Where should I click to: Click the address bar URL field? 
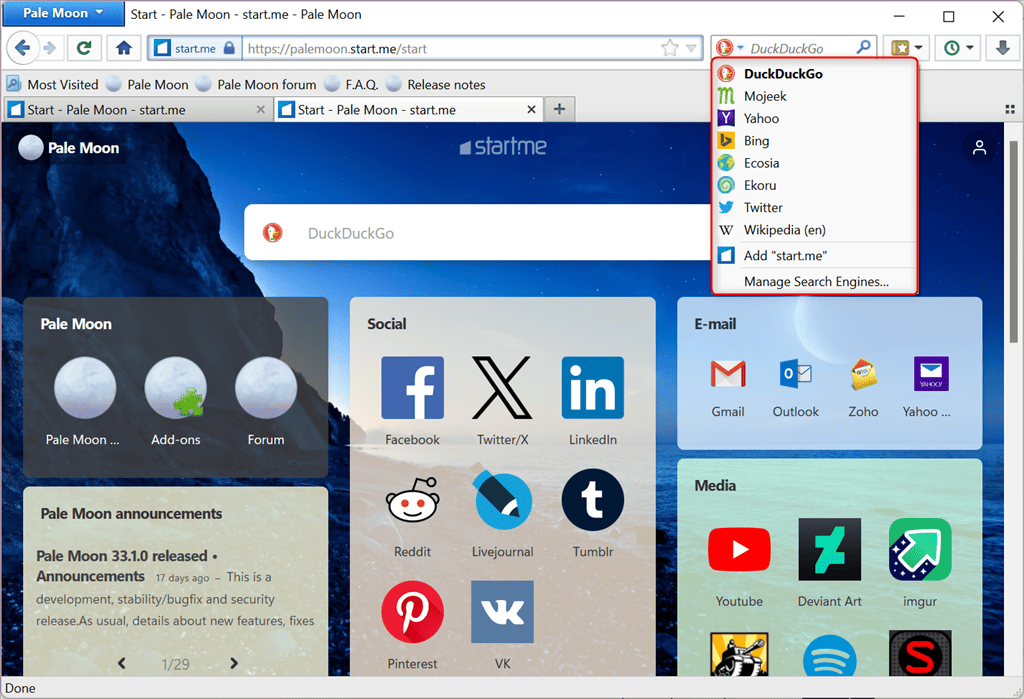451,48
